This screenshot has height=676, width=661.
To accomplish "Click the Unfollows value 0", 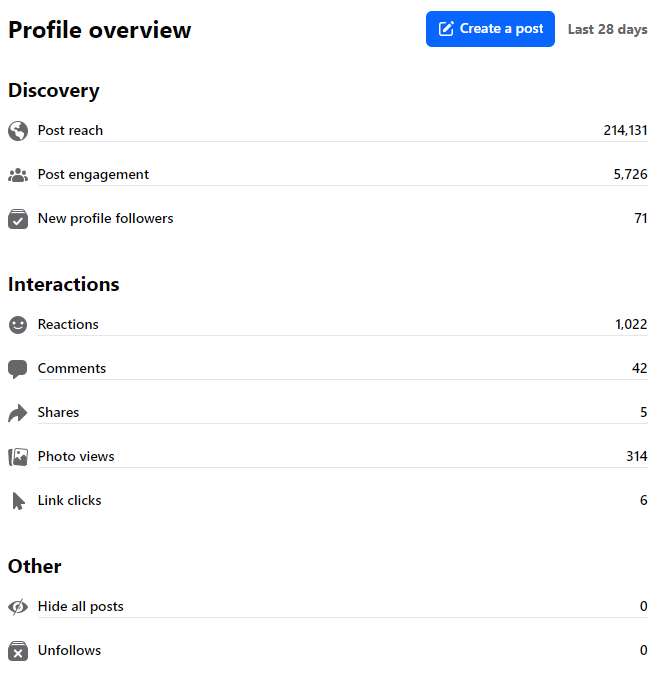I will coord(643,650).
